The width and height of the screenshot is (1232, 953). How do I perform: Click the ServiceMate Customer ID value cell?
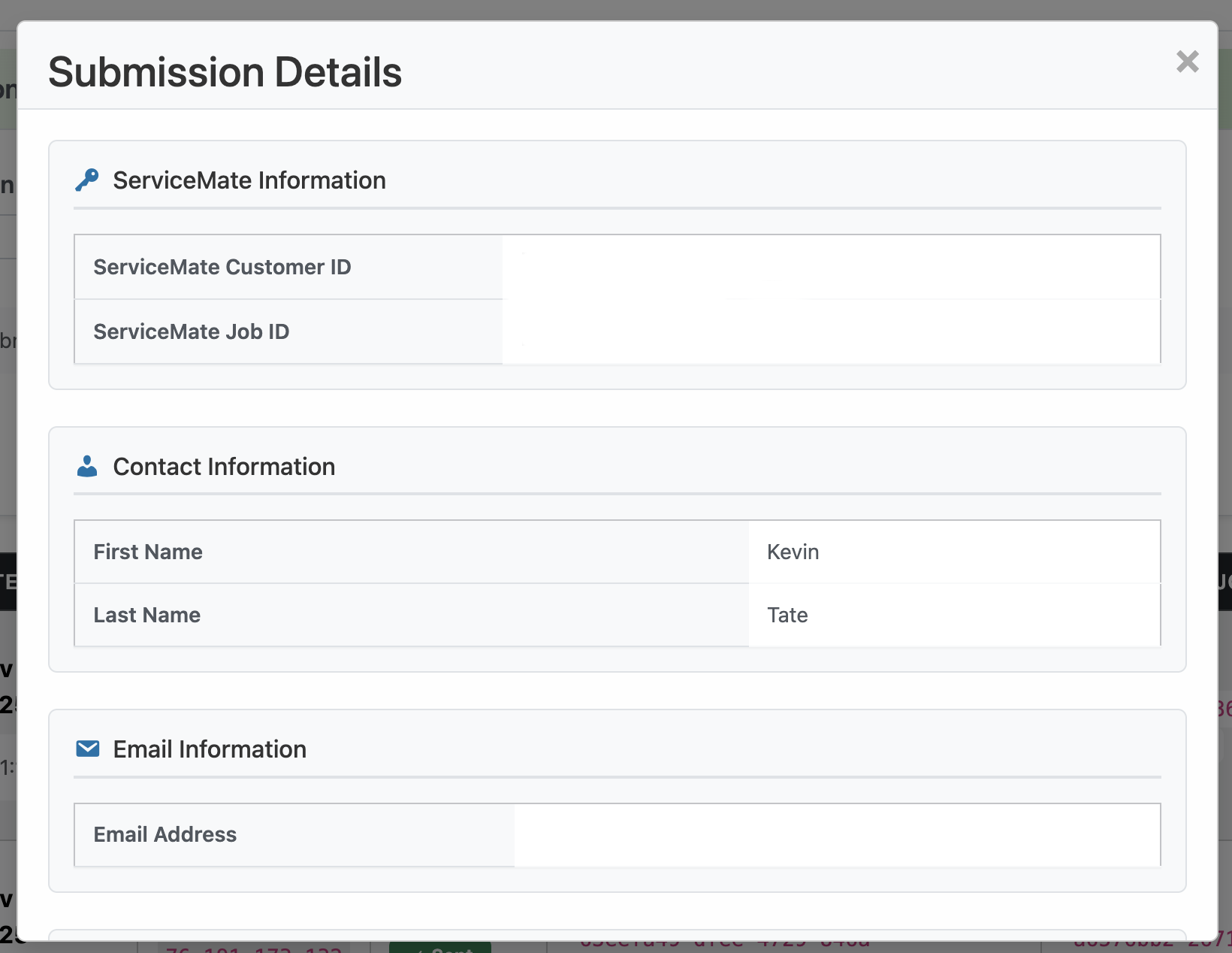click(831, 267)
